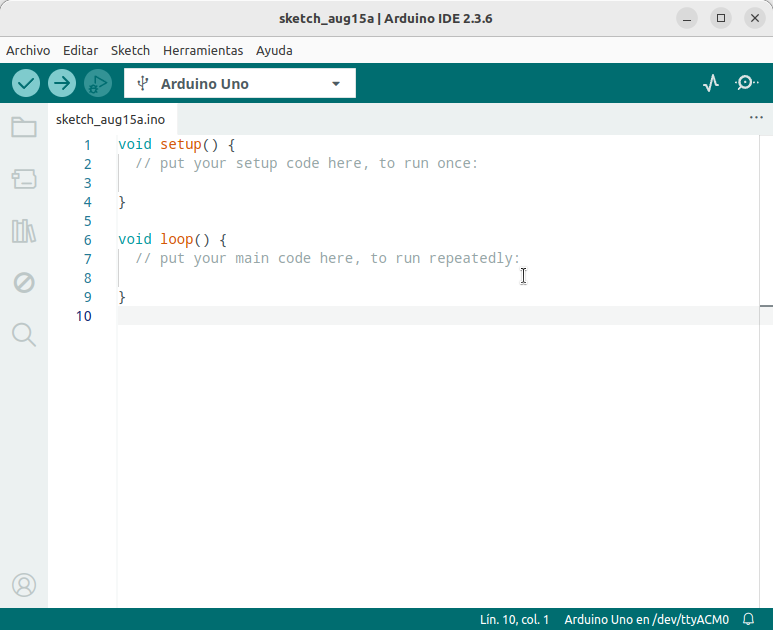Open the Serial Plotter
The image size is (773, 630).
point(711,83)
